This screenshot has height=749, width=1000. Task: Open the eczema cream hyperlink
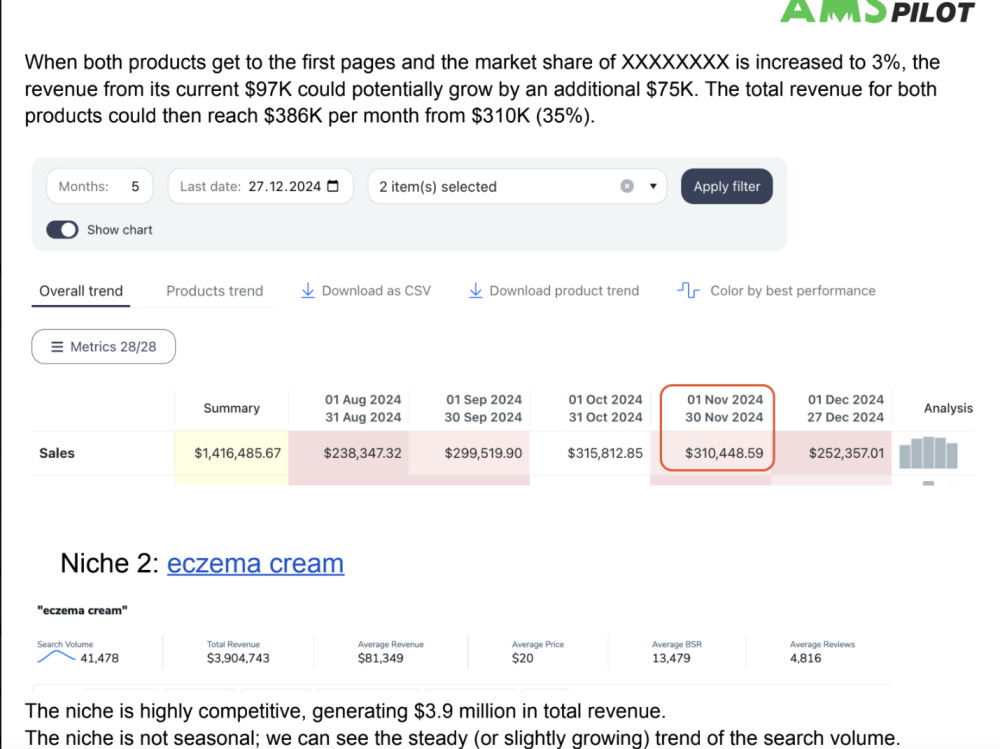pos(255,563)
